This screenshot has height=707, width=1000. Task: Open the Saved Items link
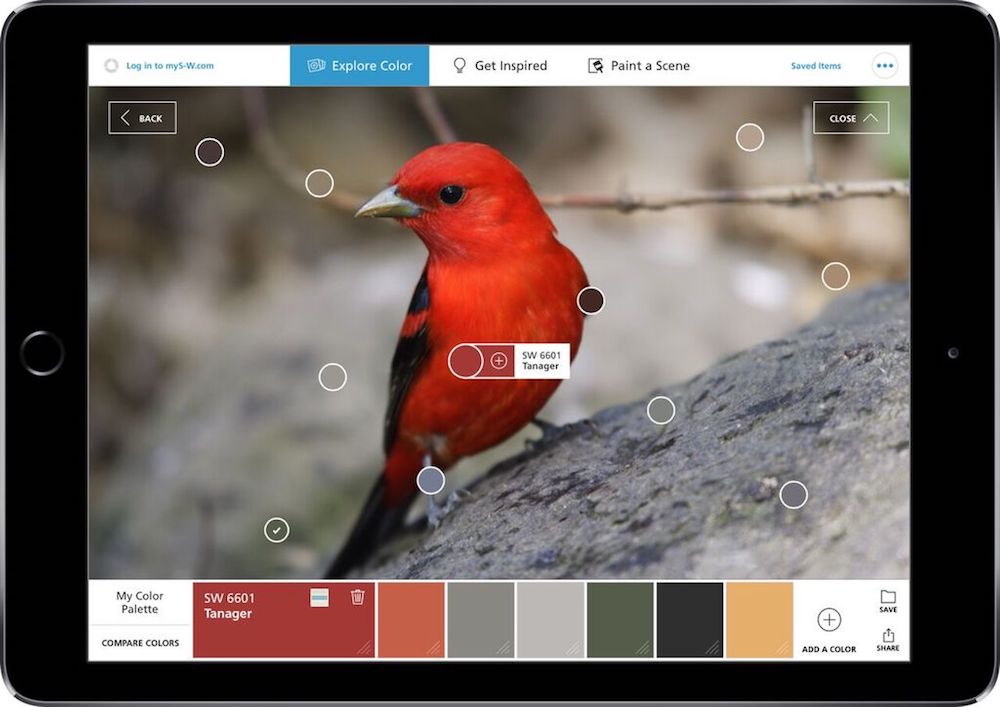(x=815, y=66)
